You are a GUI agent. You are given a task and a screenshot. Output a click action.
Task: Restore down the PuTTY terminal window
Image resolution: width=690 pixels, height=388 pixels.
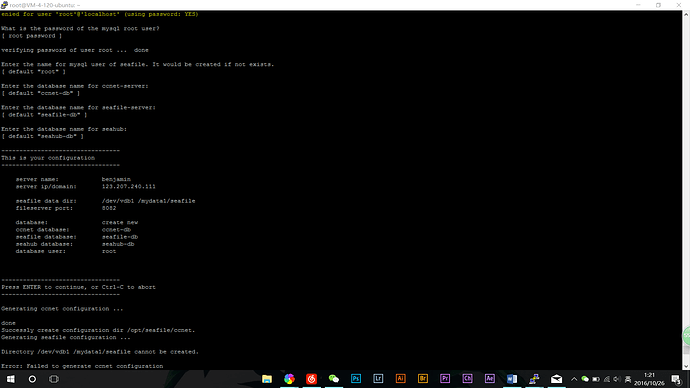658,5
